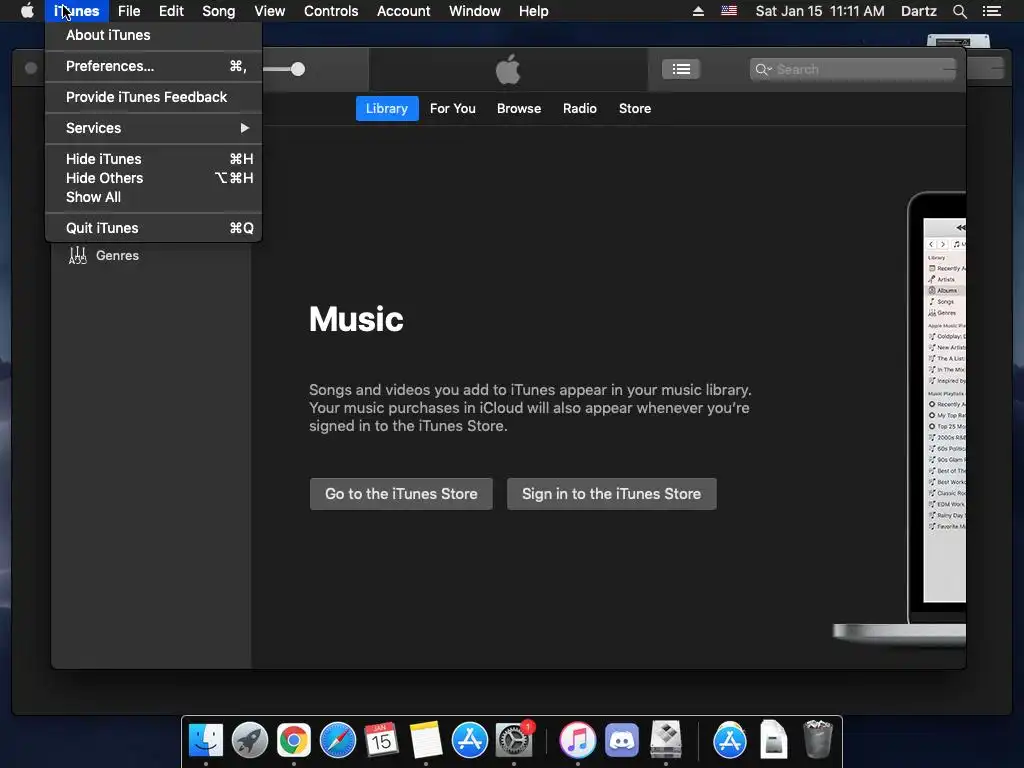
Task: Open System Preferences from the Dock
Action: point(514,740)
